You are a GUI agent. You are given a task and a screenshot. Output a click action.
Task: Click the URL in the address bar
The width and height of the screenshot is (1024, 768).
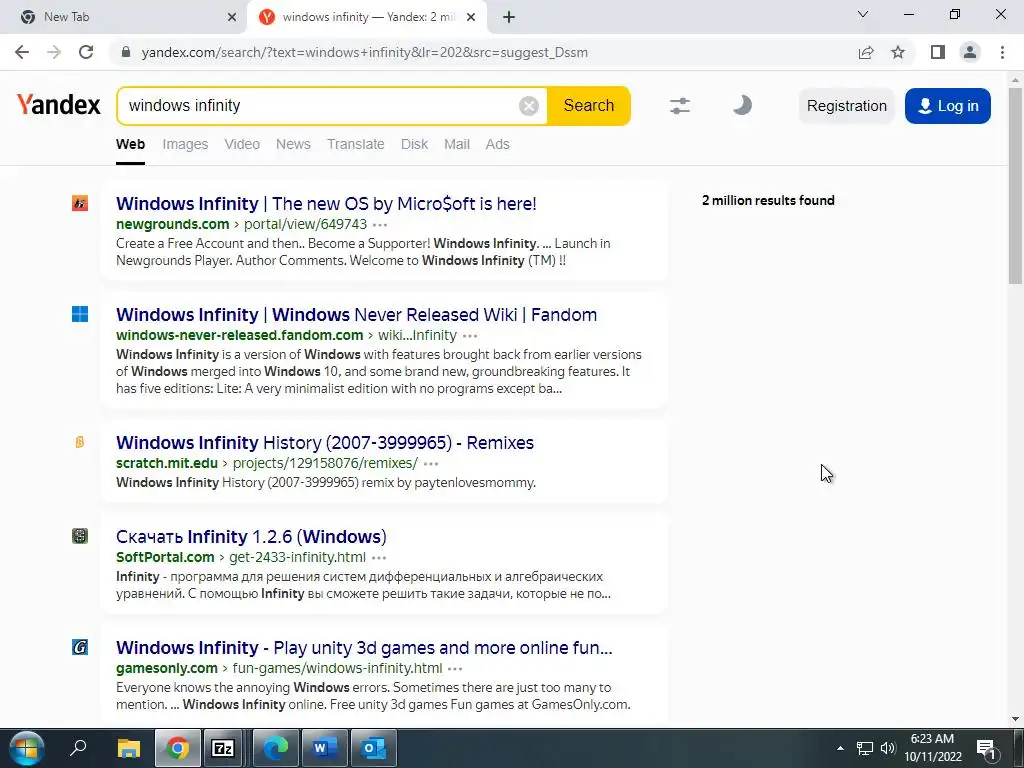(364, 52)
